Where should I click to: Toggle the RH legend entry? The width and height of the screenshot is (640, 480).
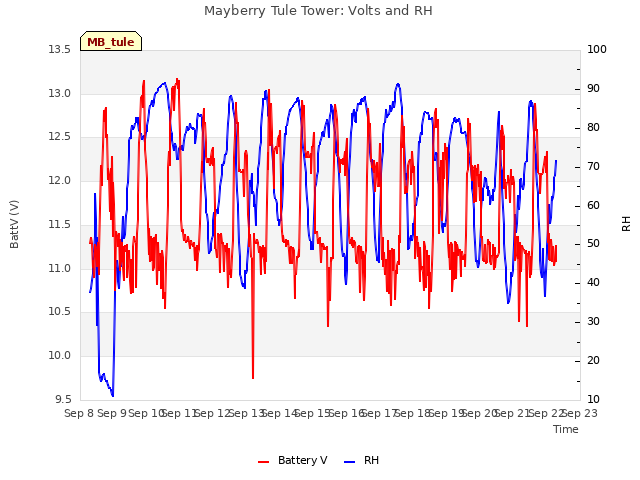pyautogui.click(x=362, y=460)
